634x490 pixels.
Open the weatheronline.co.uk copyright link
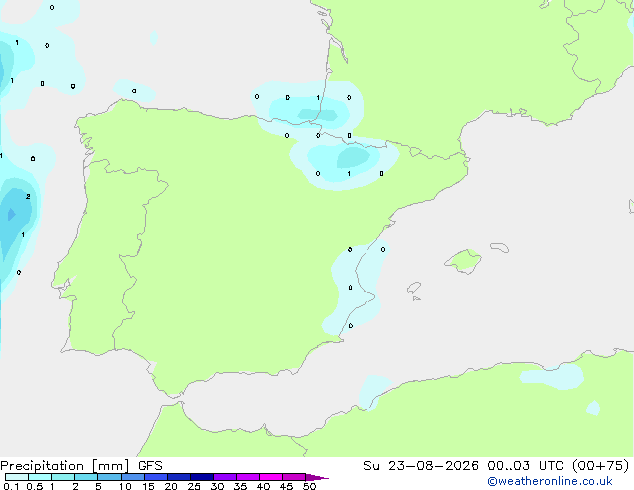(549, 481)
